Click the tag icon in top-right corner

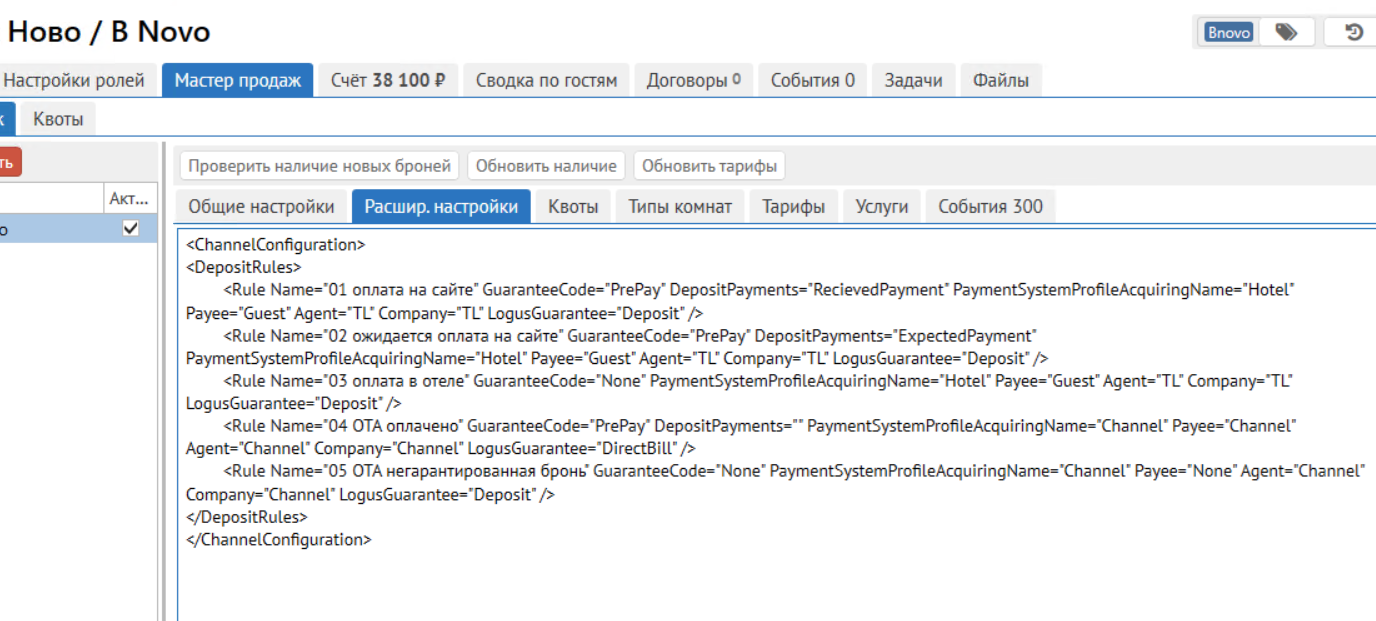1286,32
